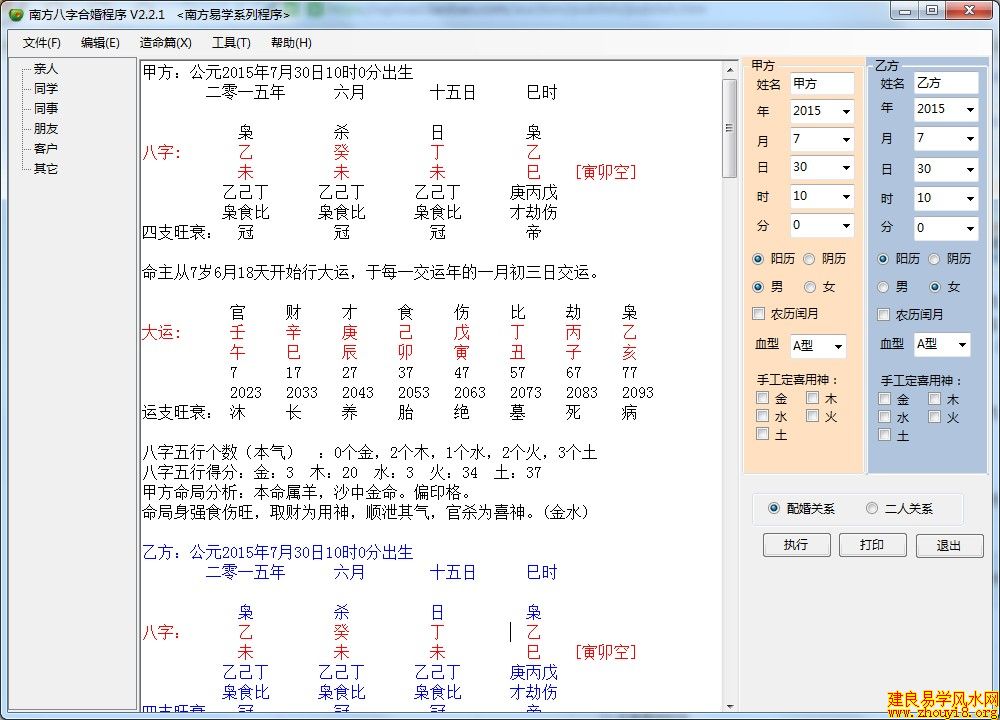Select 阴历 radio for 乙方
This screenshot has width=1000, height=720.
(934, 259)
